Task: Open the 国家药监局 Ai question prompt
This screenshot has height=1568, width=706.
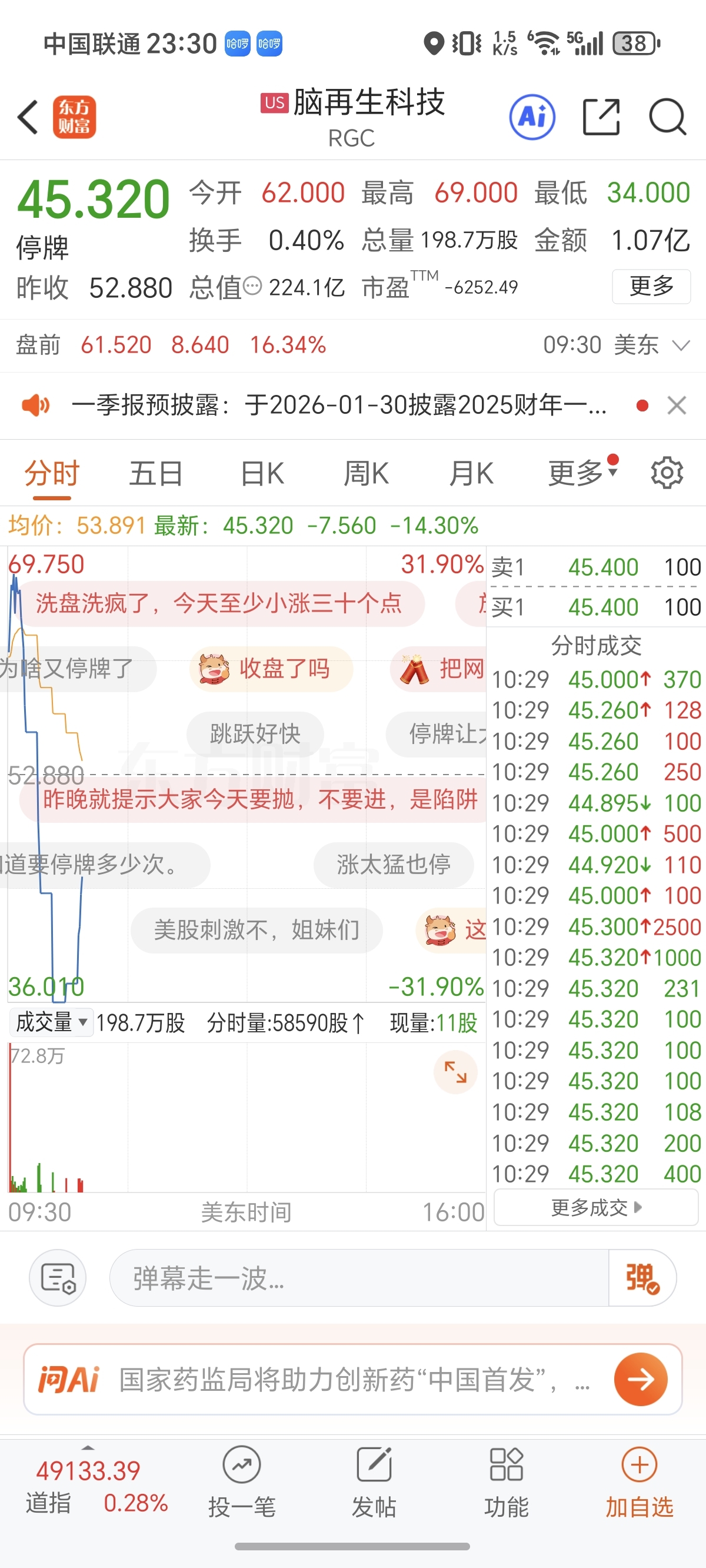Action: pyautogui.click(x=353, y=1380)
